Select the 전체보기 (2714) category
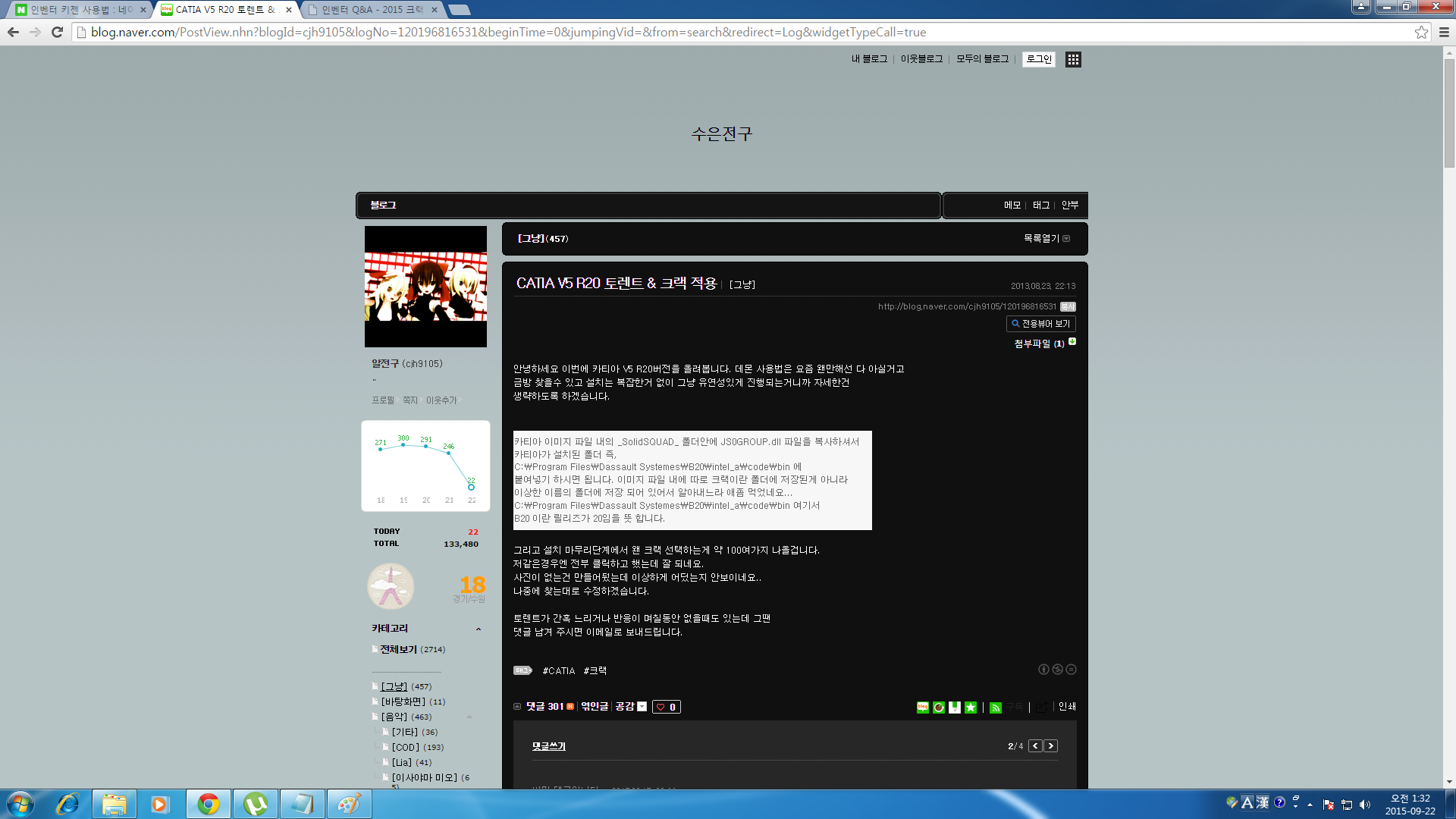This screenshot has height=819, width=1456. tap(413, 650)
